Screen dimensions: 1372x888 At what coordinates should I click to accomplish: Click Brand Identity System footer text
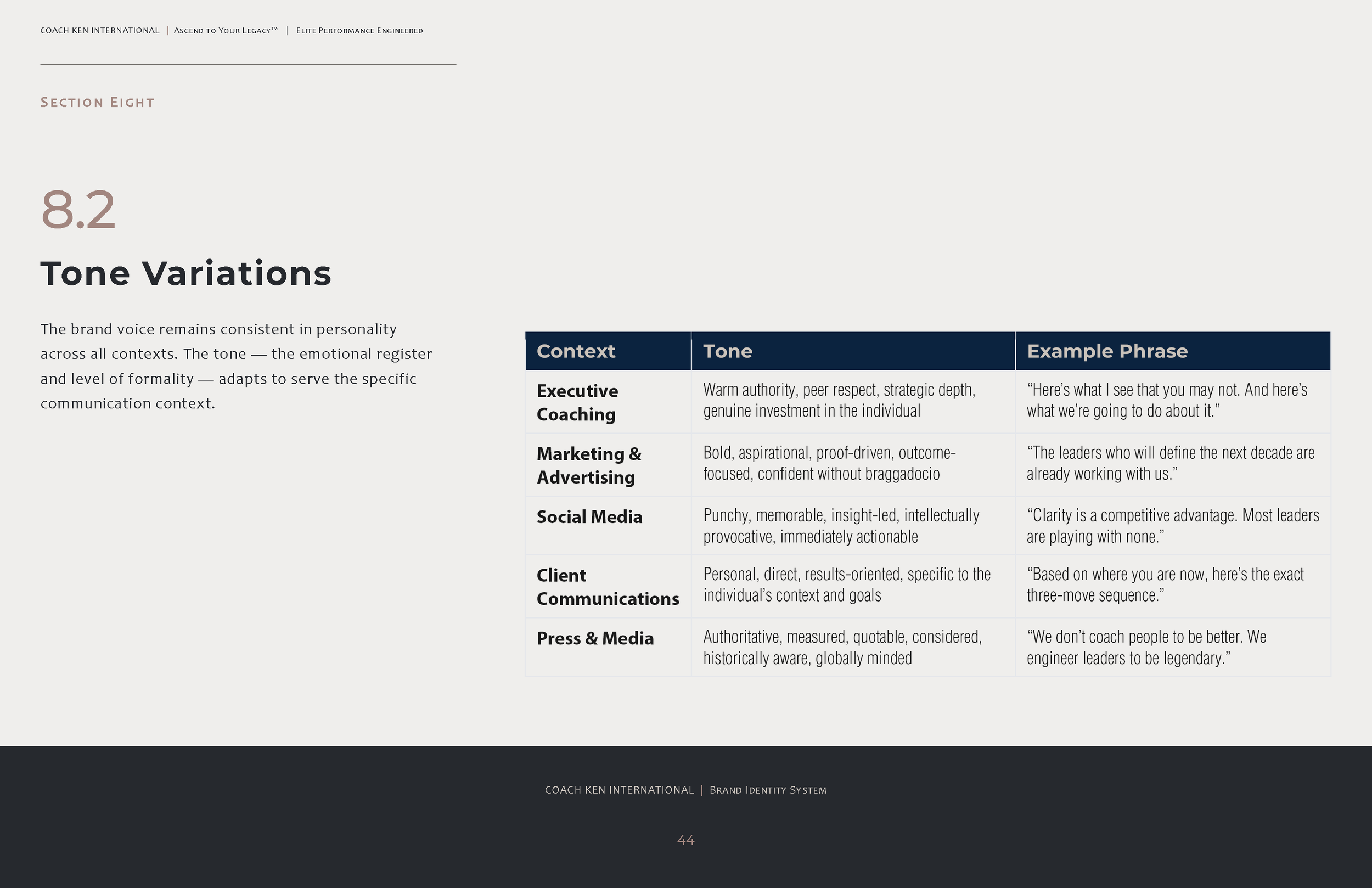pyautogui.click(x=768, y=790)
